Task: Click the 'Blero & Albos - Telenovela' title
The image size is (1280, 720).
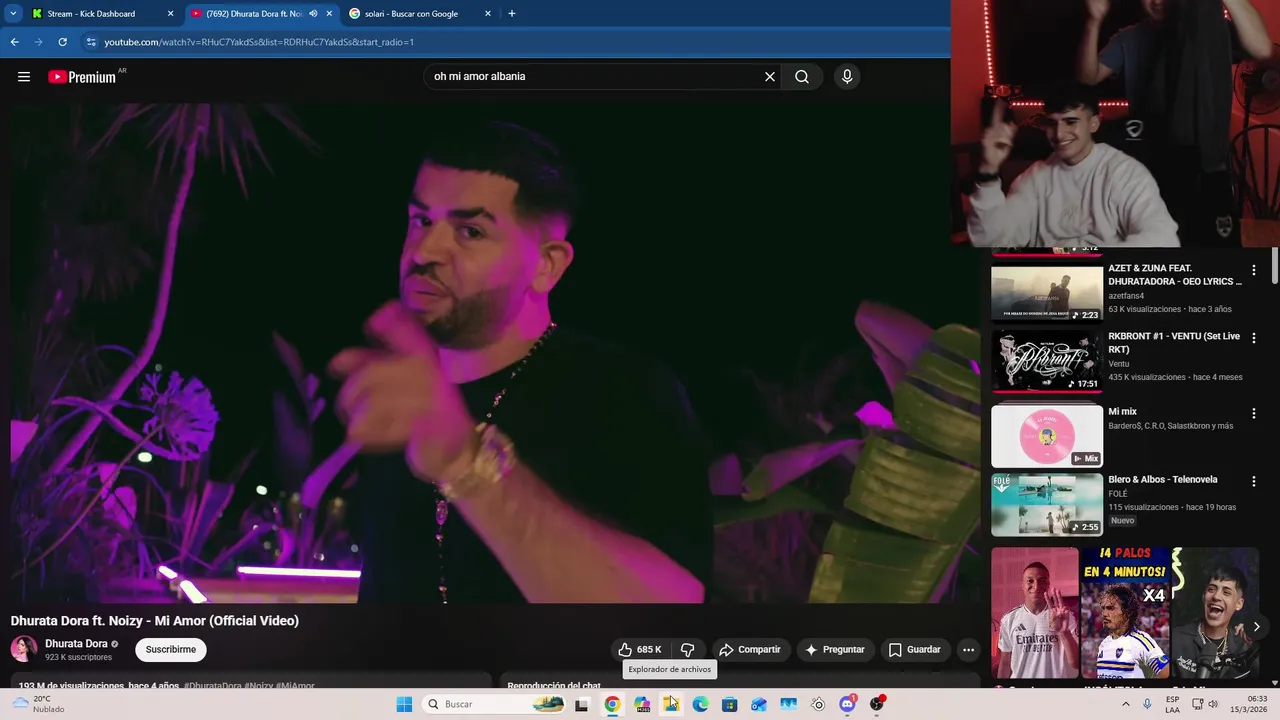Action: pos(1163,480)
